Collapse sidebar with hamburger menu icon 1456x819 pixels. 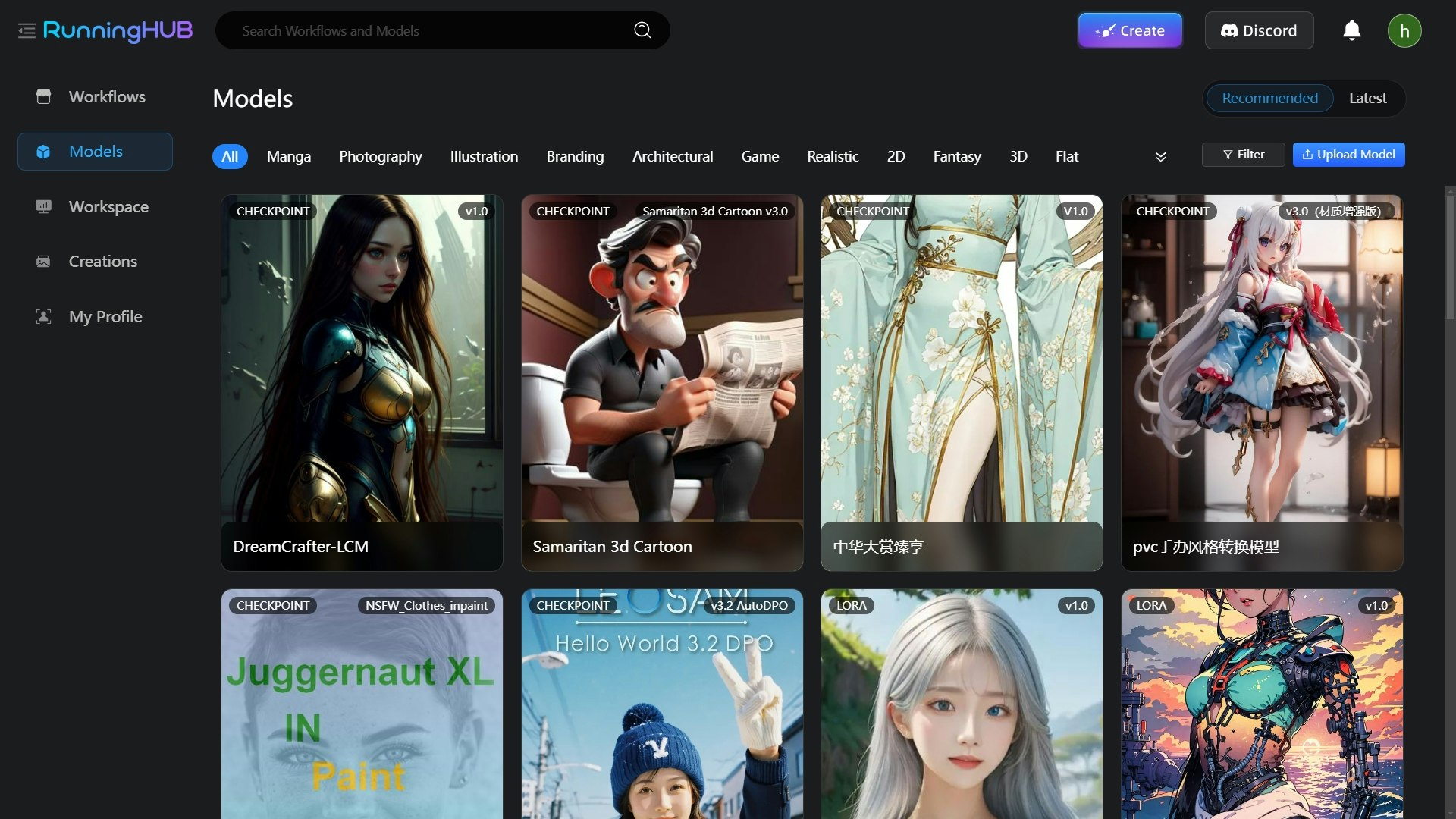click(27, 31)
